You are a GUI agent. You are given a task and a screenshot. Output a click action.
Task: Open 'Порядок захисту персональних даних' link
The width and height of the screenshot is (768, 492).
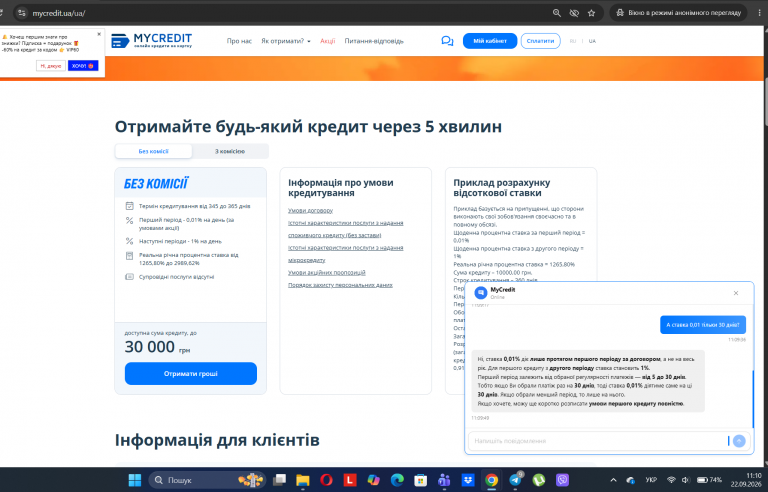(340, 285)
